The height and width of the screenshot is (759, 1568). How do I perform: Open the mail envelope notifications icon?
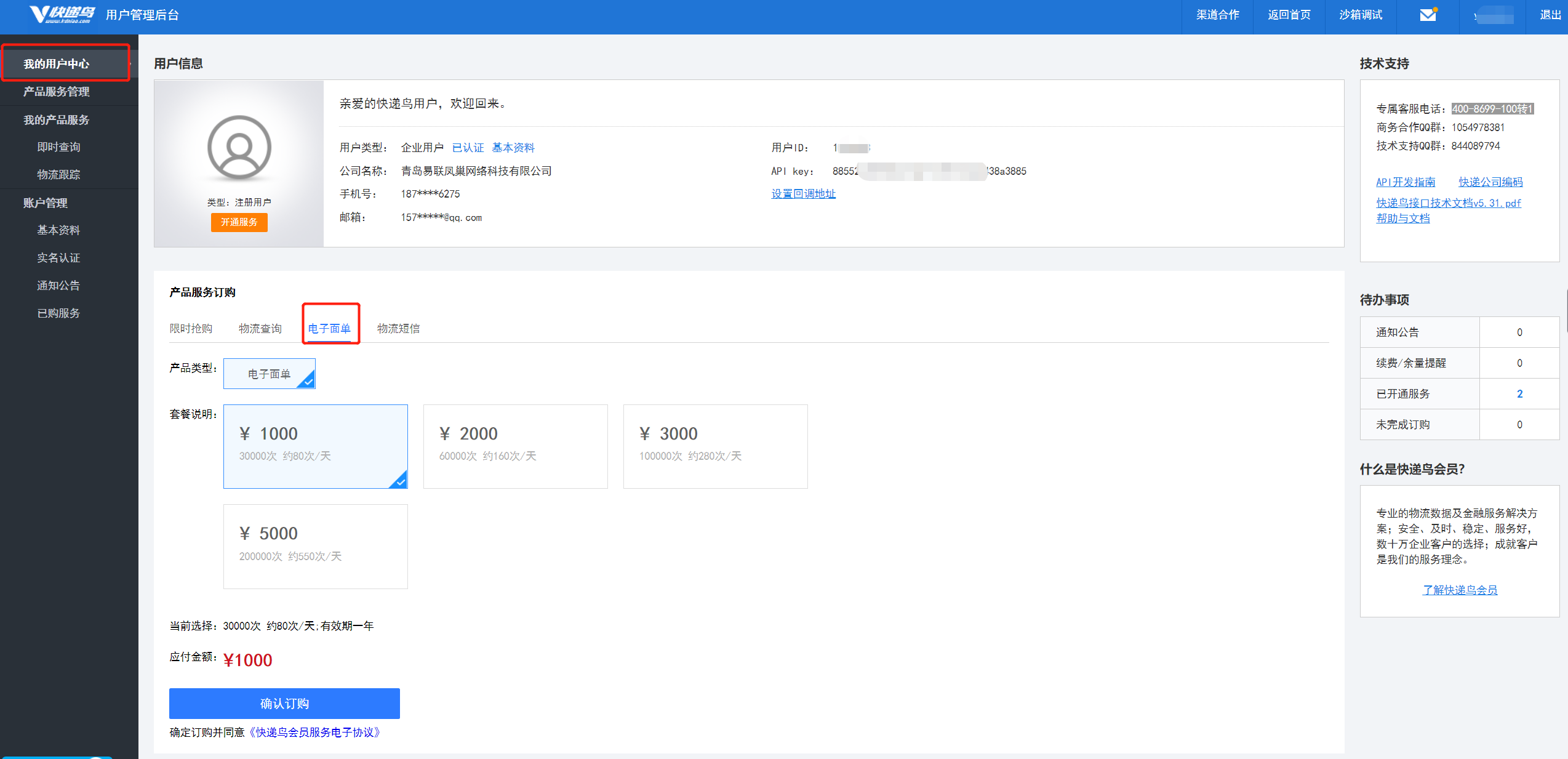[x=1428, y=15]
